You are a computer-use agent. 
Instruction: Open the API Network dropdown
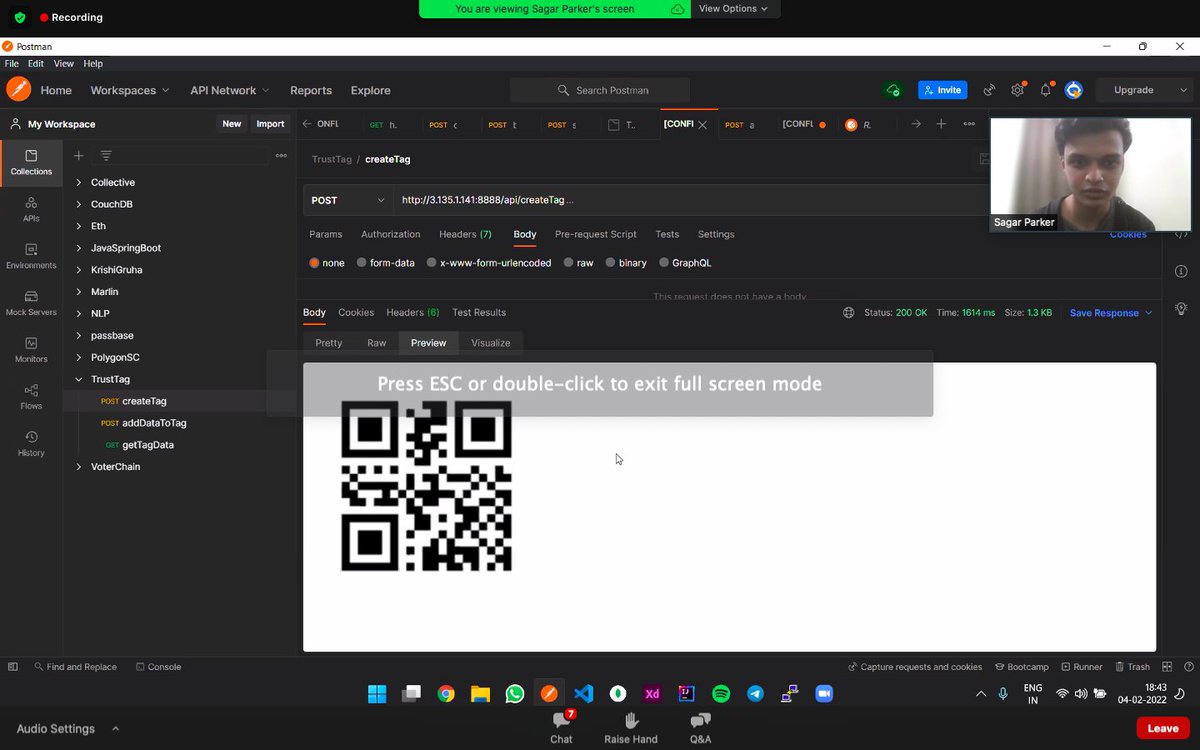tap(230, 90)
